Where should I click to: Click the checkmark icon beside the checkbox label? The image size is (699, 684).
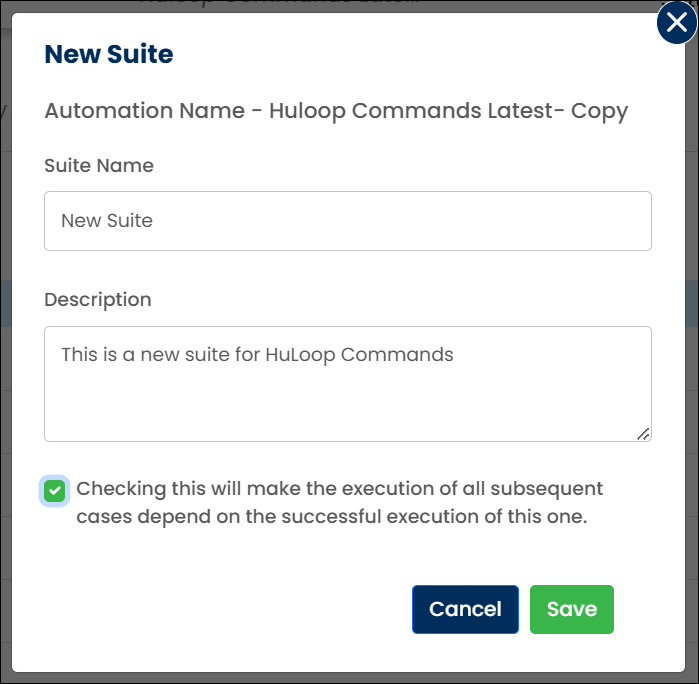coord(55,491)
